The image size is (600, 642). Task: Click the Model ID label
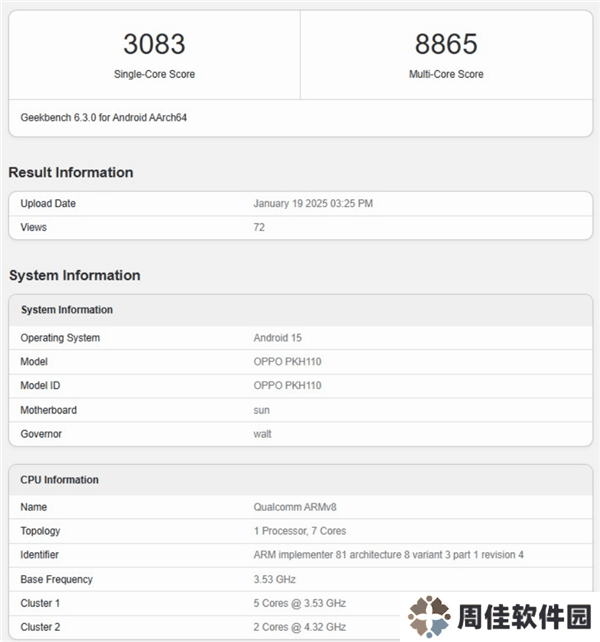pyautogui.click(x=40, y=385)
